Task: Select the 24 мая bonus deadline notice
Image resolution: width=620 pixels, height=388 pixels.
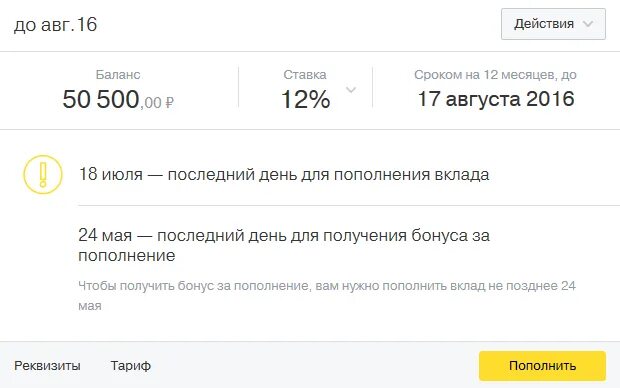Action: click(x=284, y=245)
